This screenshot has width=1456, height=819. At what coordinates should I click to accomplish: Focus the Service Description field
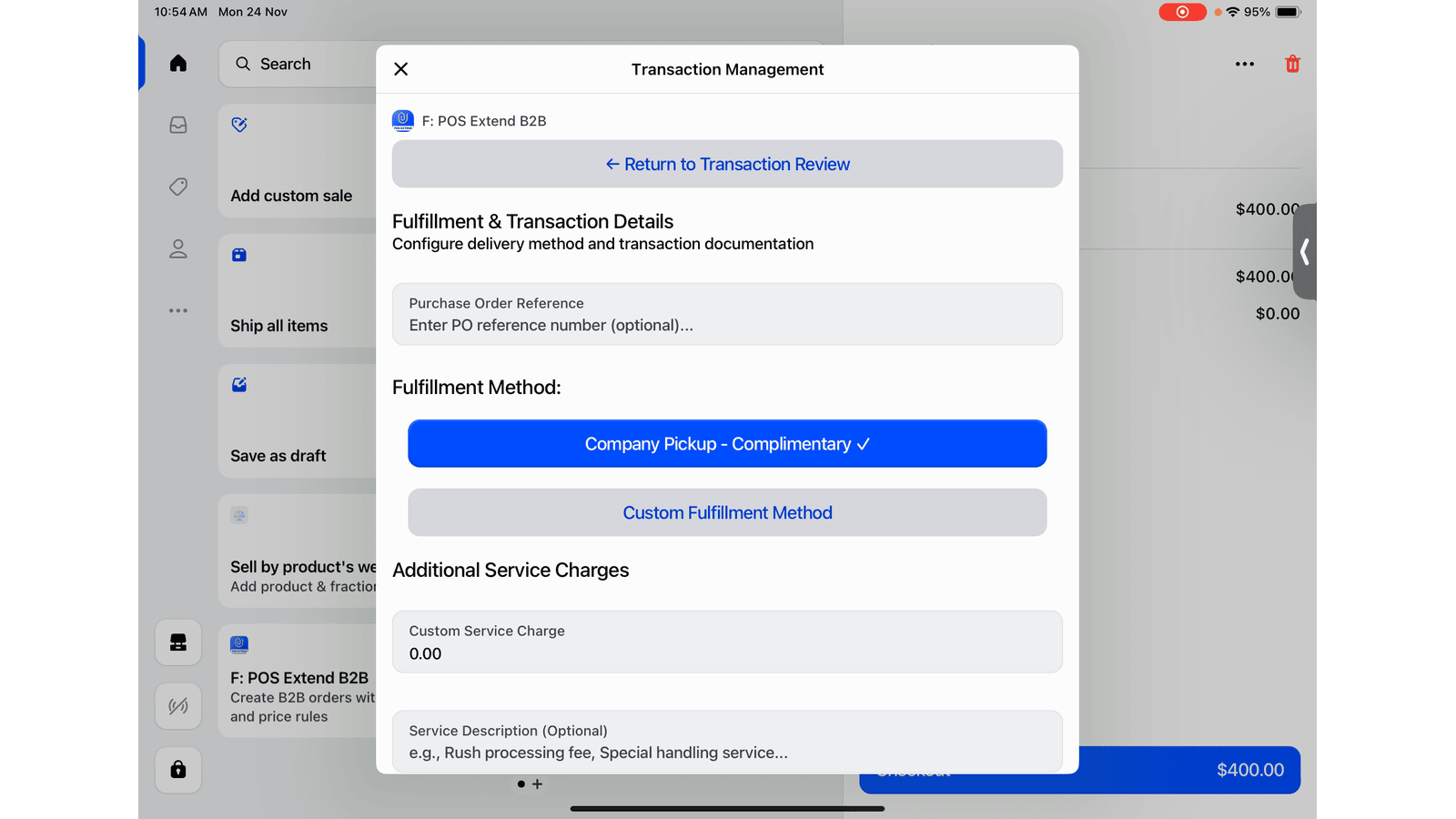tap(727, 742)
